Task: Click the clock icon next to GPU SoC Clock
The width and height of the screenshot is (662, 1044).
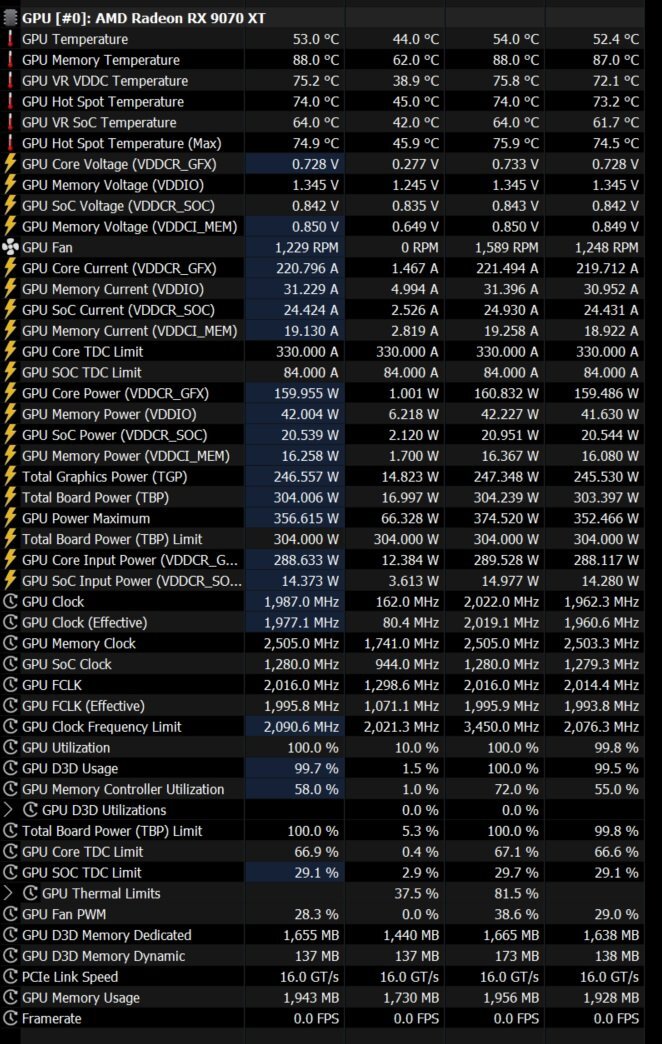Action: click(10, 664)
